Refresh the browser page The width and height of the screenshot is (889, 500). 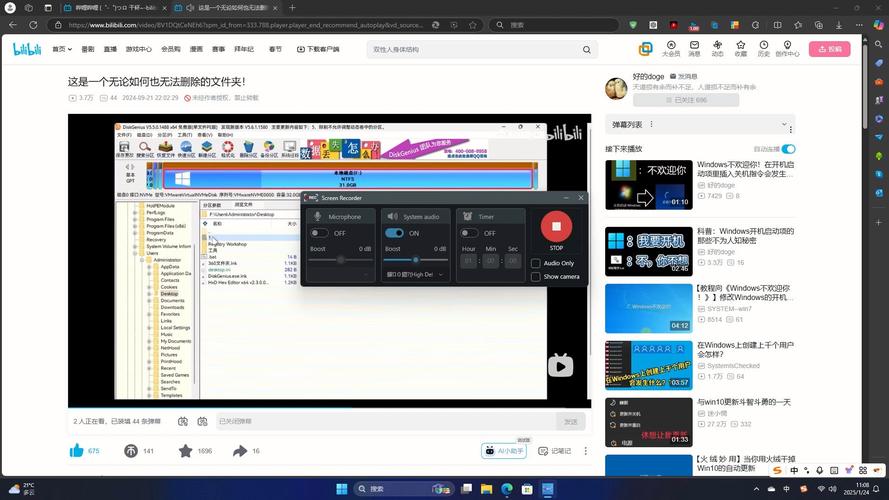pyautogui.click(x=33, y=25)
